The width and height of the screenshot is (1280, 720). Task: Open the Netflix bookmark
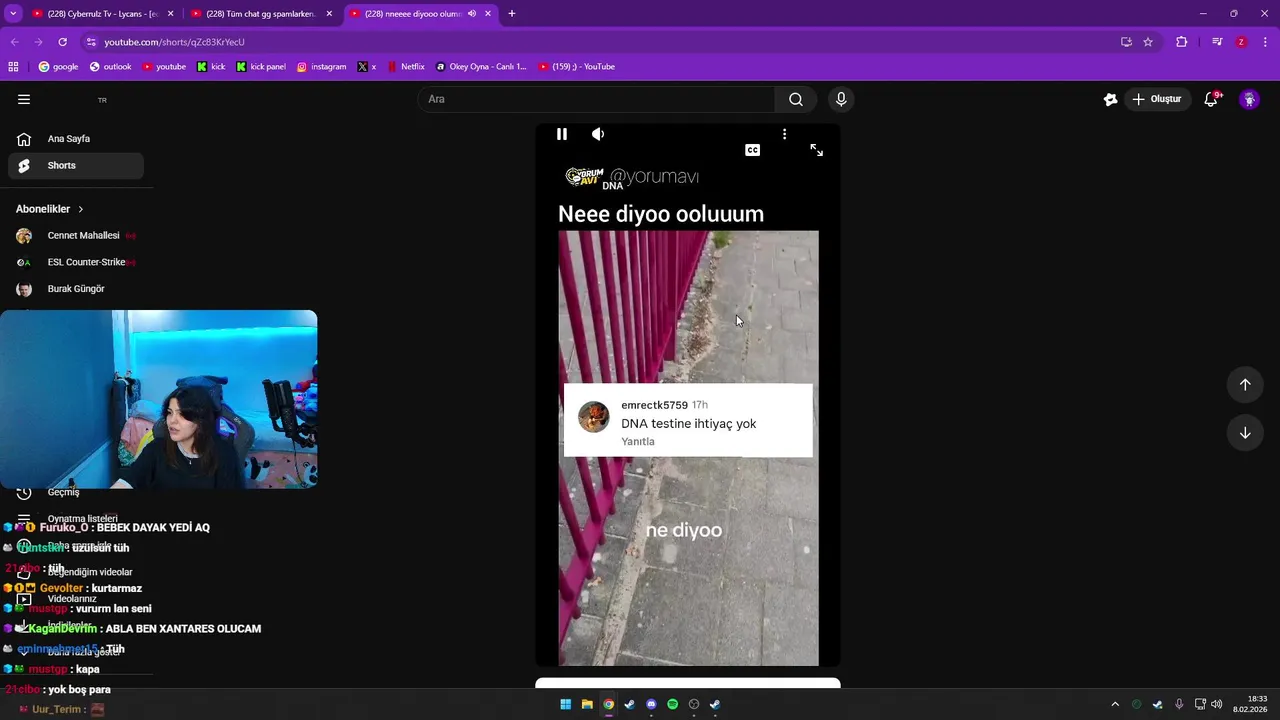[405, 67]
